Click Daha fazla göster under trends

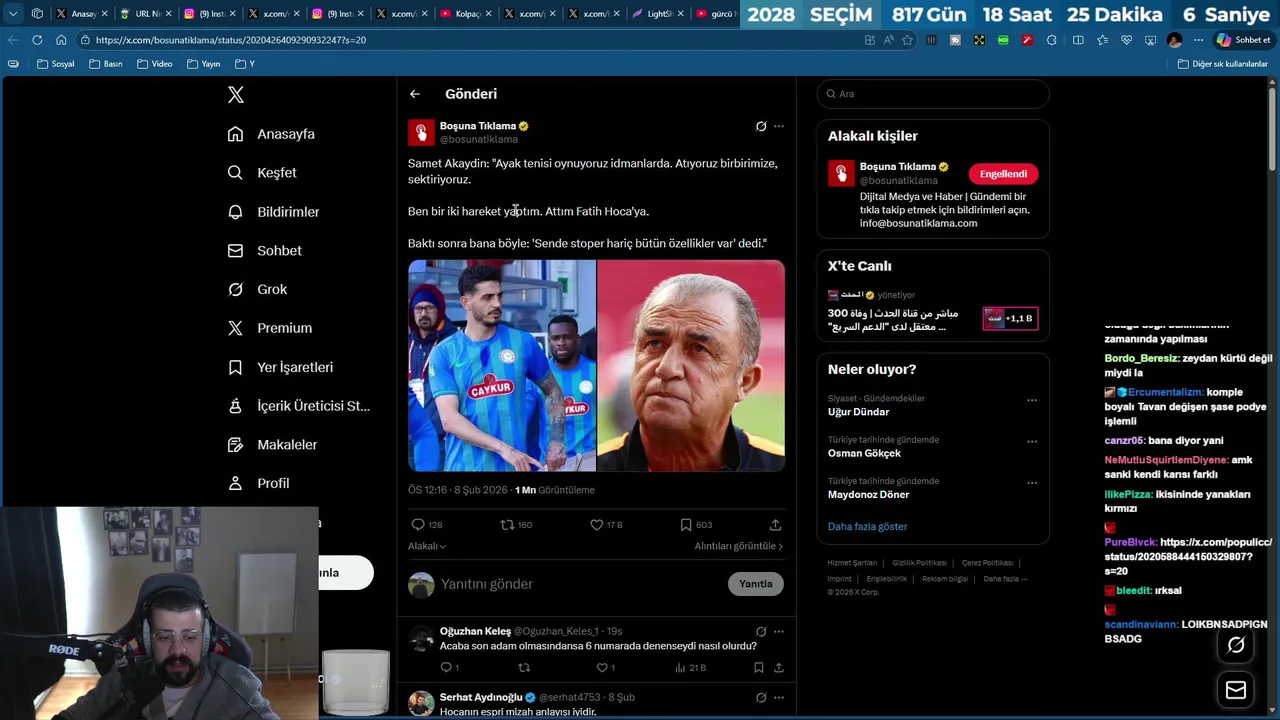867,526
